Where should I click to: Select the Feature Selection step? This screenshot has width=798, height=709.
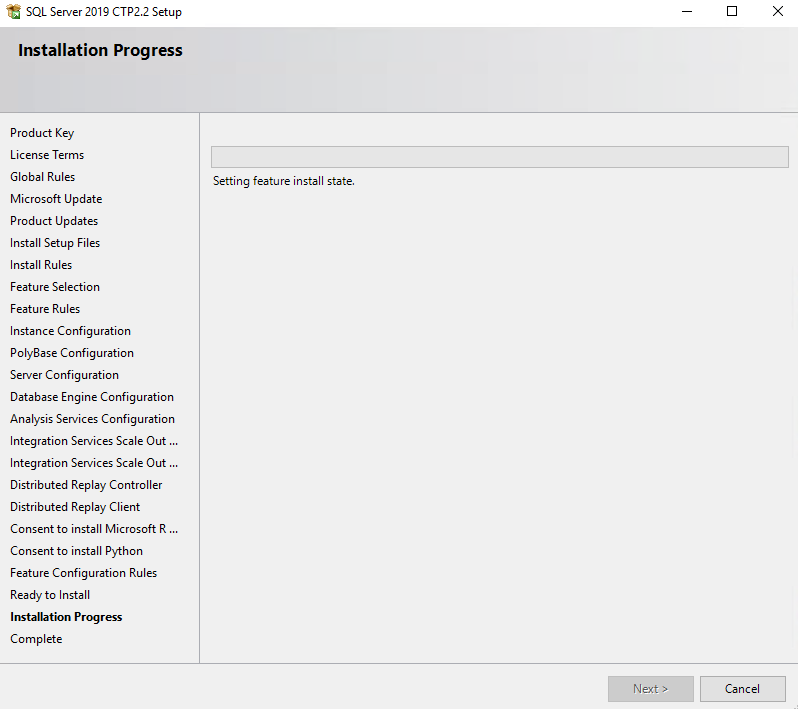55,287
